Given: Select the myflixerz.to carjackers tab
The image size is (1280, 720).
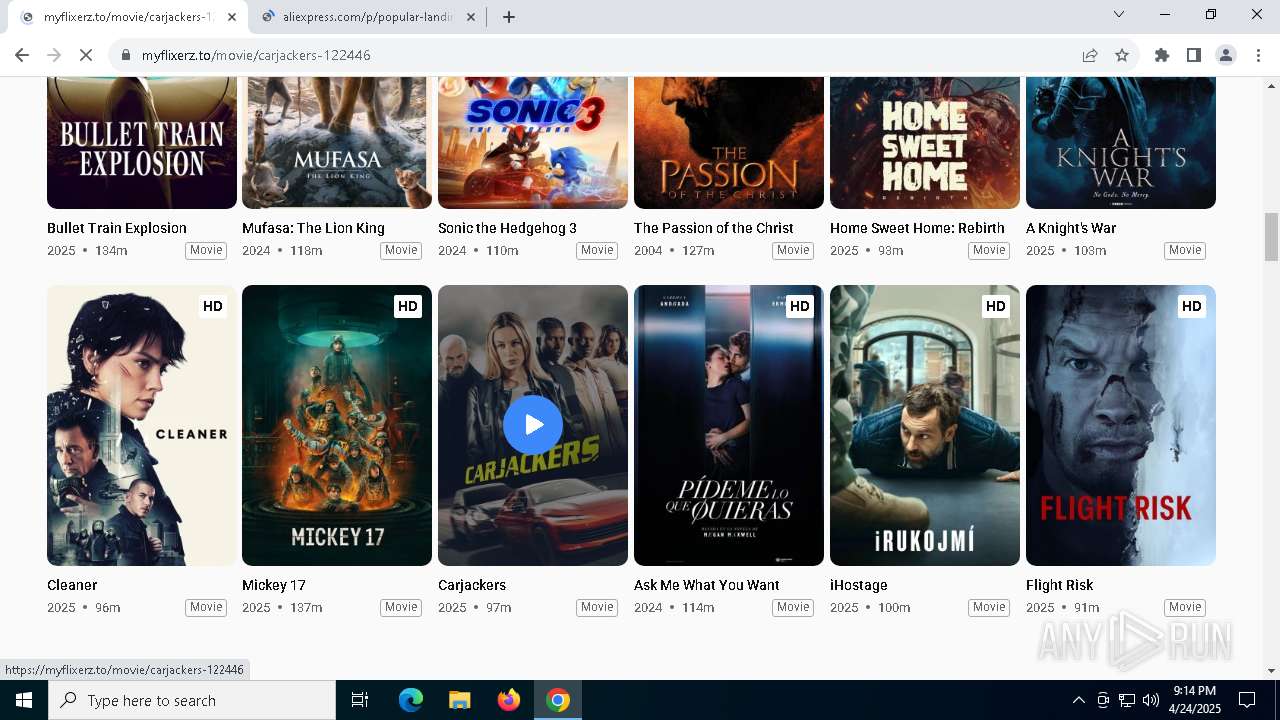Looking at the screenshot, I should tap(128, 17).
